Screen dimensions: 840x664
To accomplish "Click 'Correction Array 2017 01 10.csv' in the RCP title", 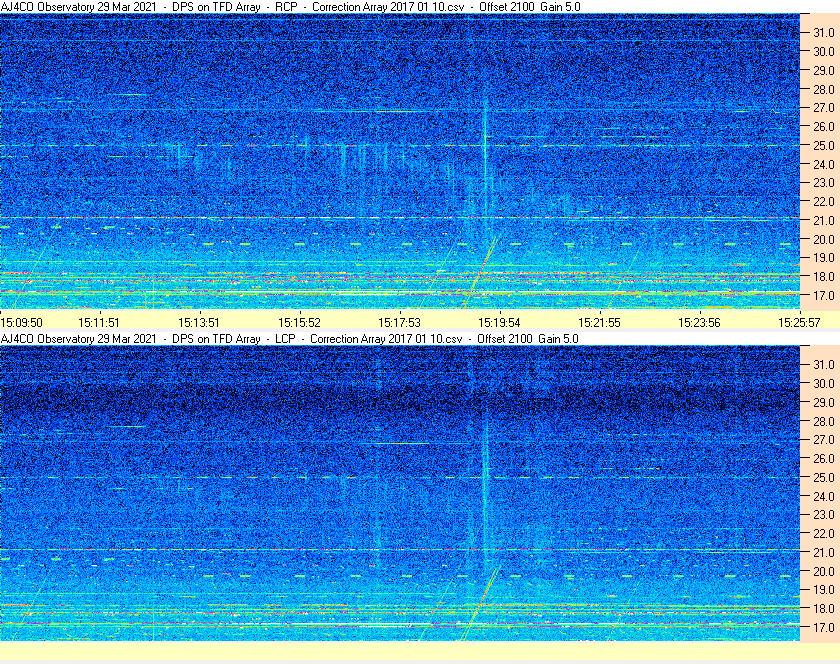I will pyautogui.click(x=388, y=7).
